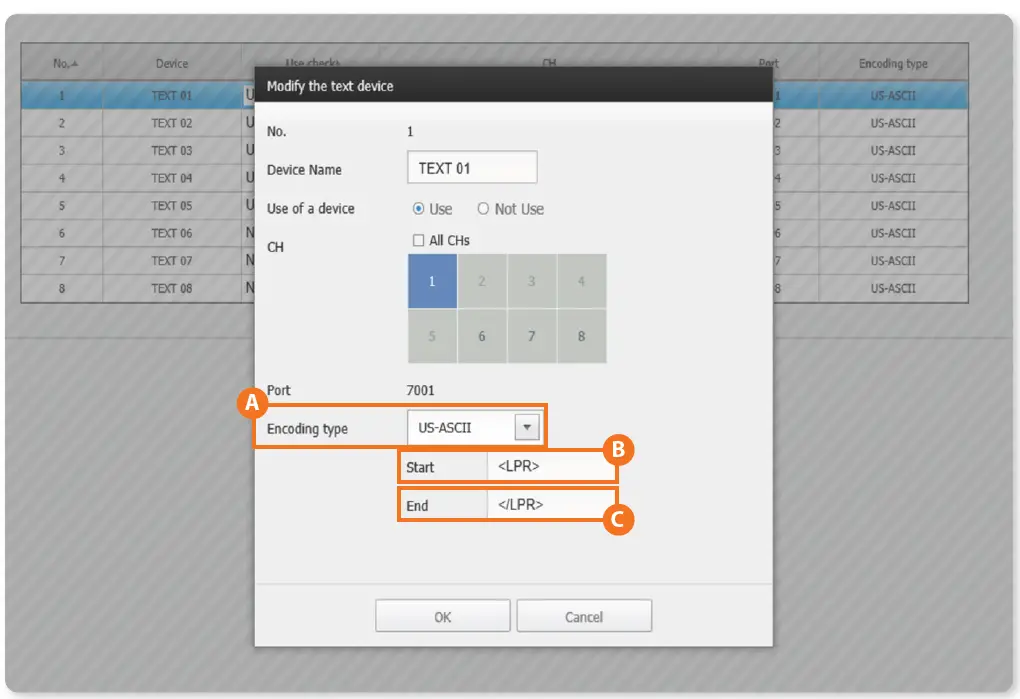Click the Encoding type column header
This screenshot has height=699, width=1020.
[893, 63]
